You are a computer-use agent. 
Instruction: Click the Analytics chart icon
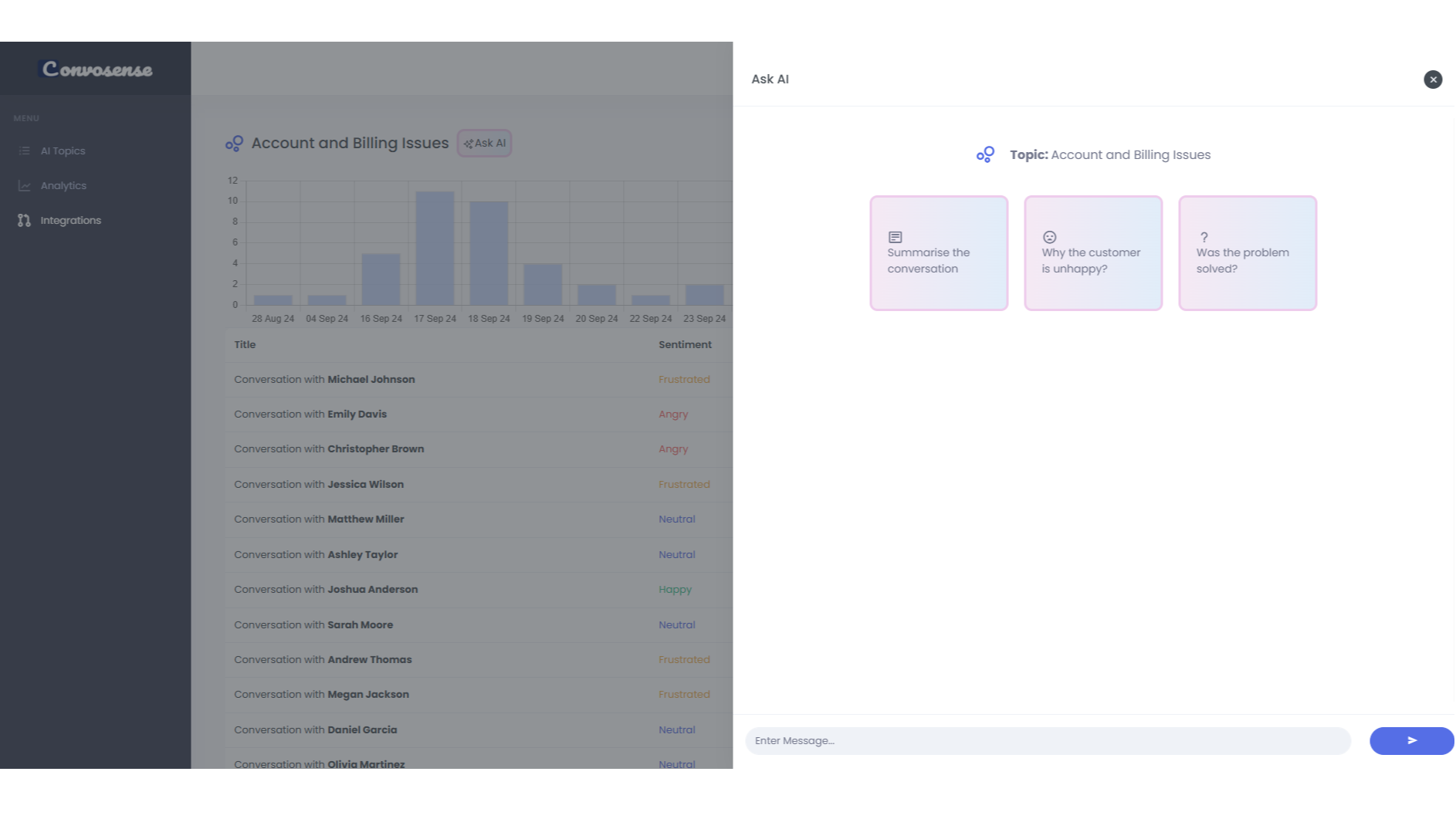[x=25, y=186]
